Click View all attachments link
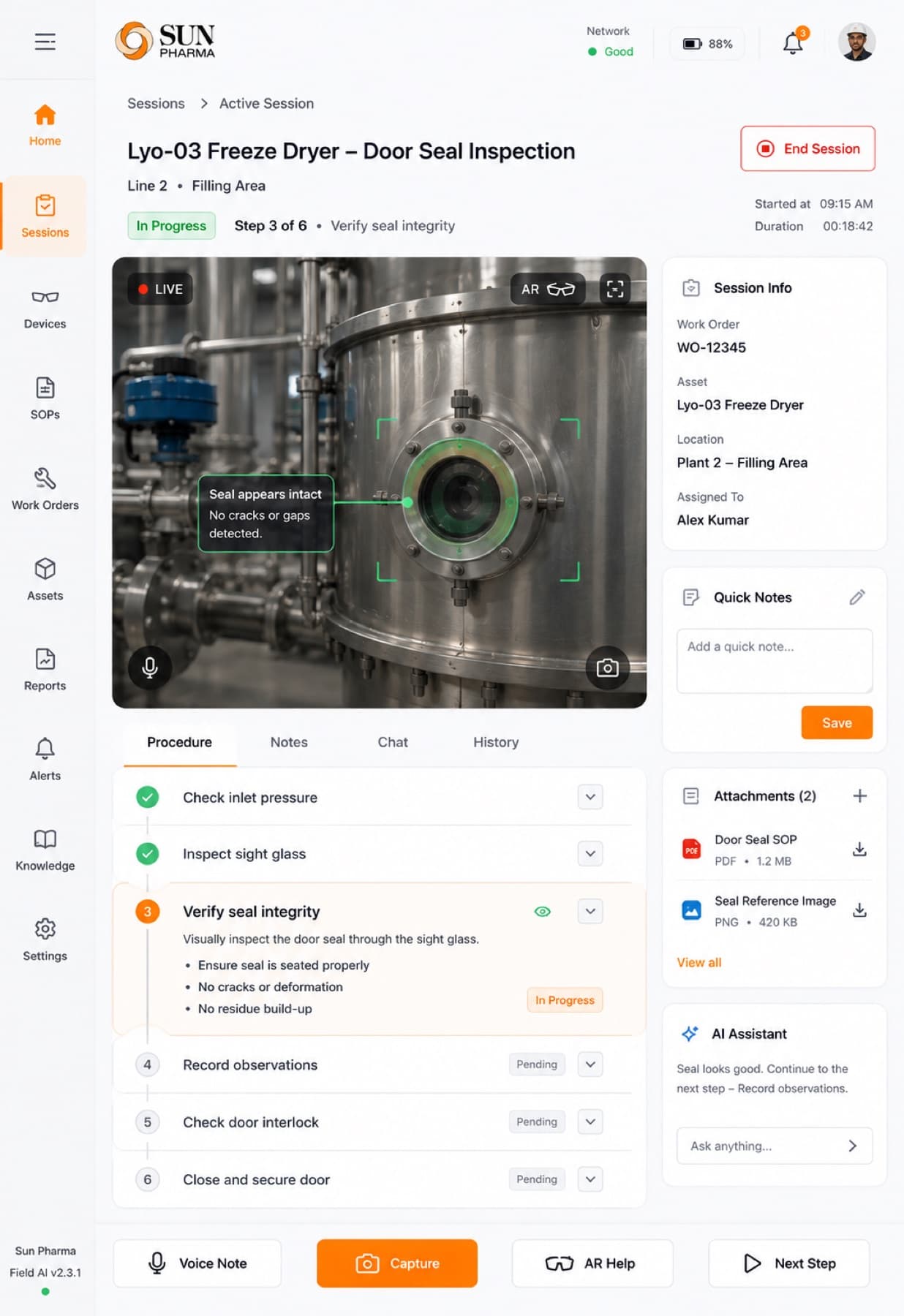 click(x=699, y=962)
